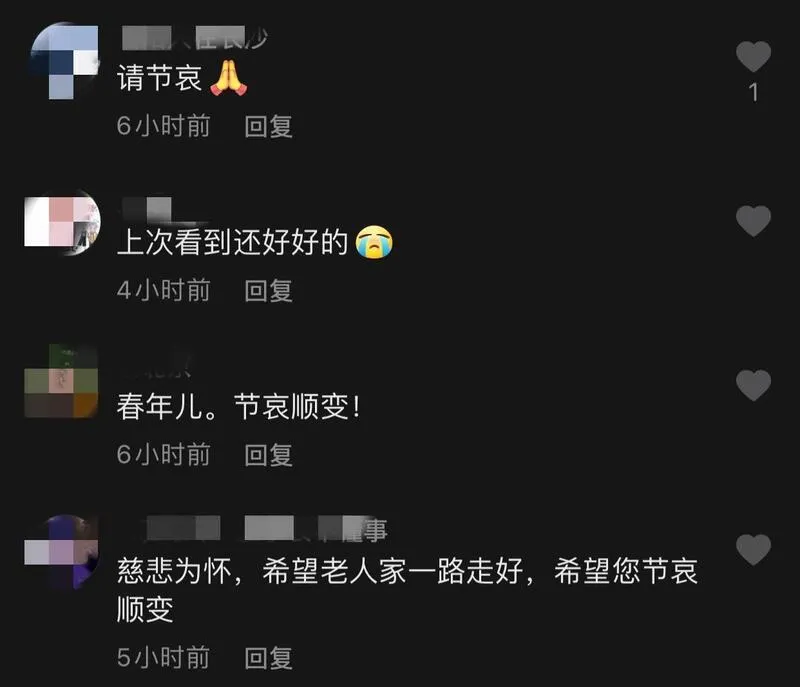Select the "春年儿。节哀顺变!" comment text
This screenshot has width=800, height=687.
tap(238, 406)
